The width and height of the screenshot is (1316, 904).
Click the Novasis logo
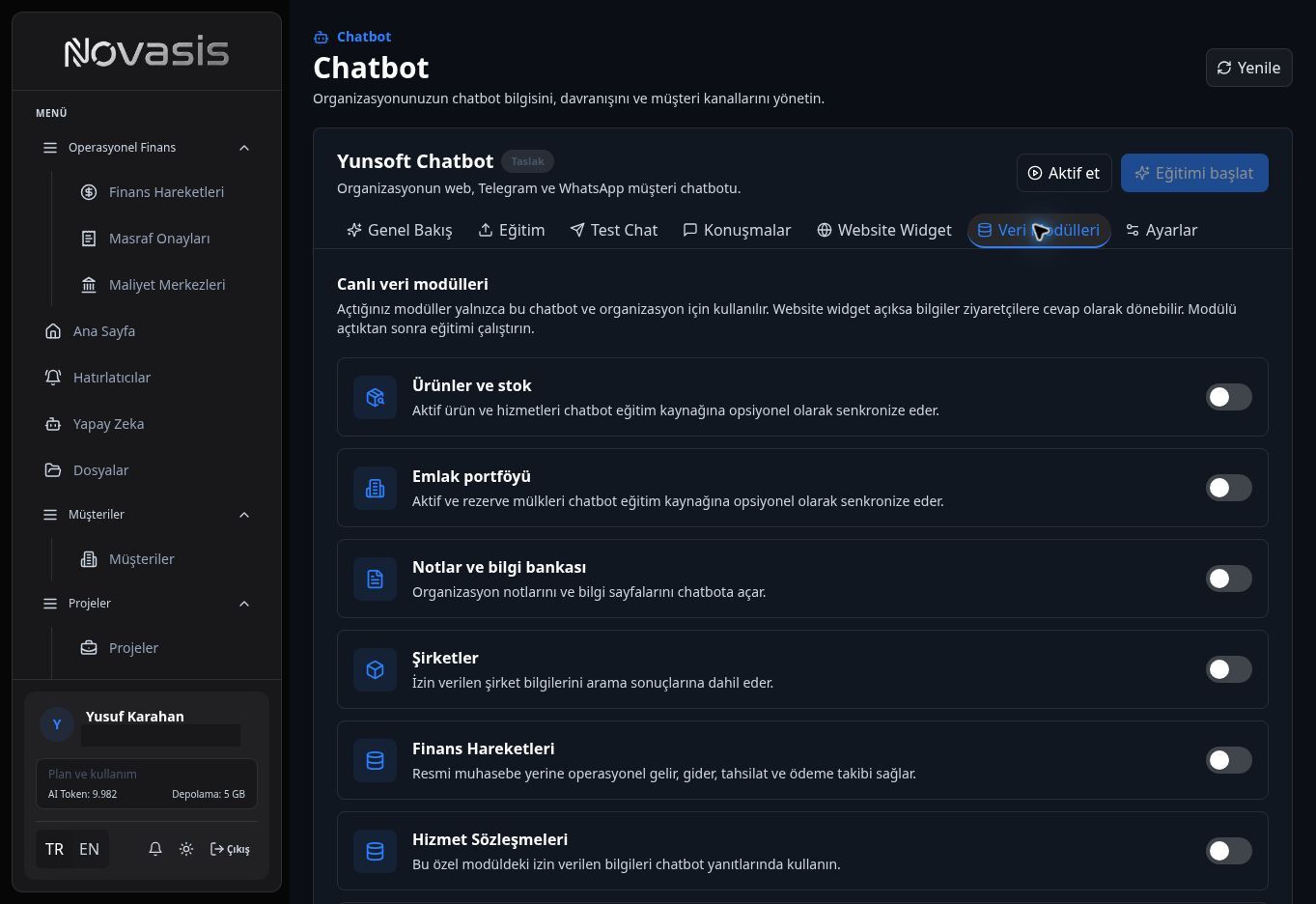tap(147, 52)
